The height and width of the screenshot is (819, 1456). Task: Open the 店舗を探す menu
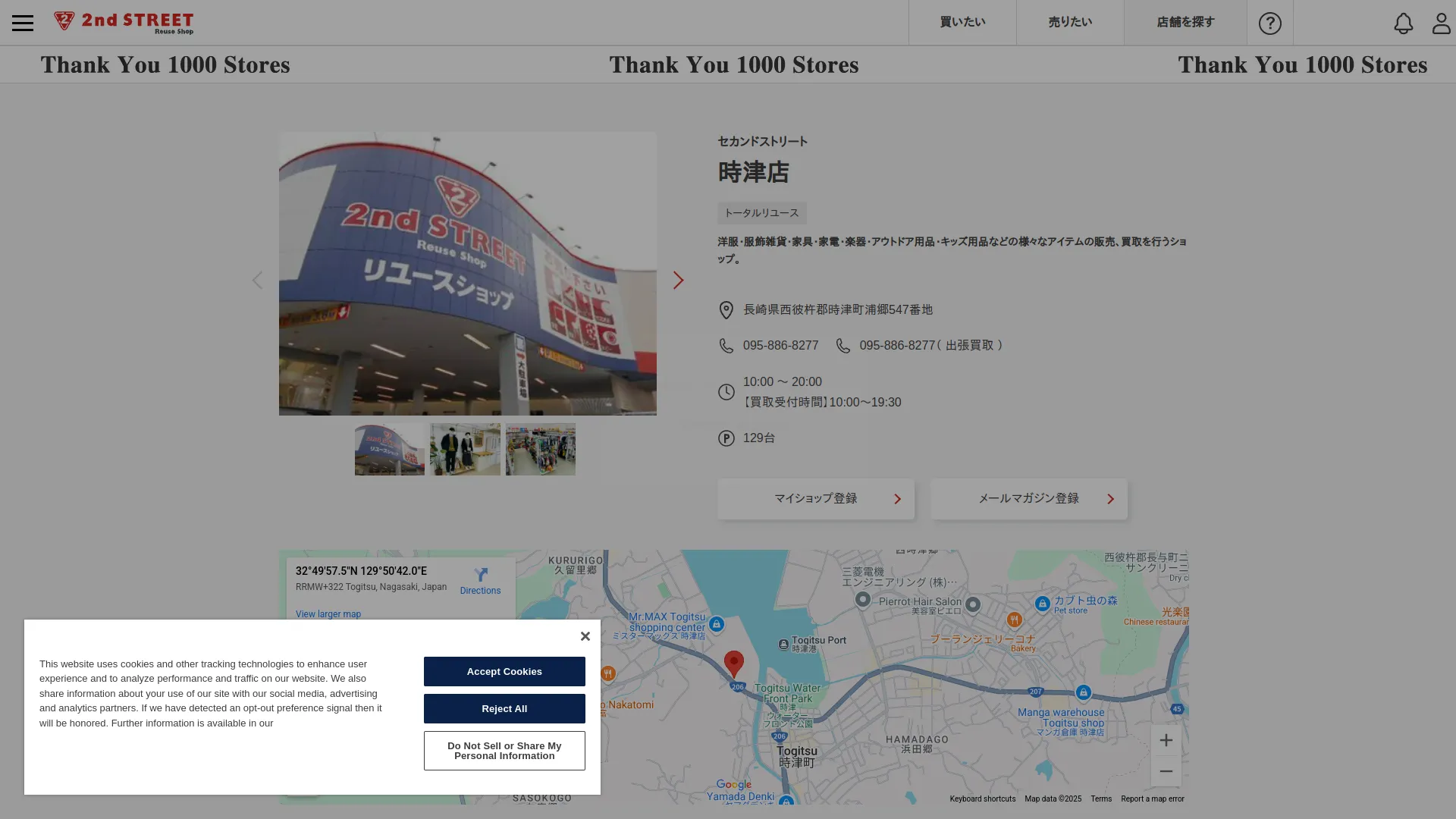1185,22
